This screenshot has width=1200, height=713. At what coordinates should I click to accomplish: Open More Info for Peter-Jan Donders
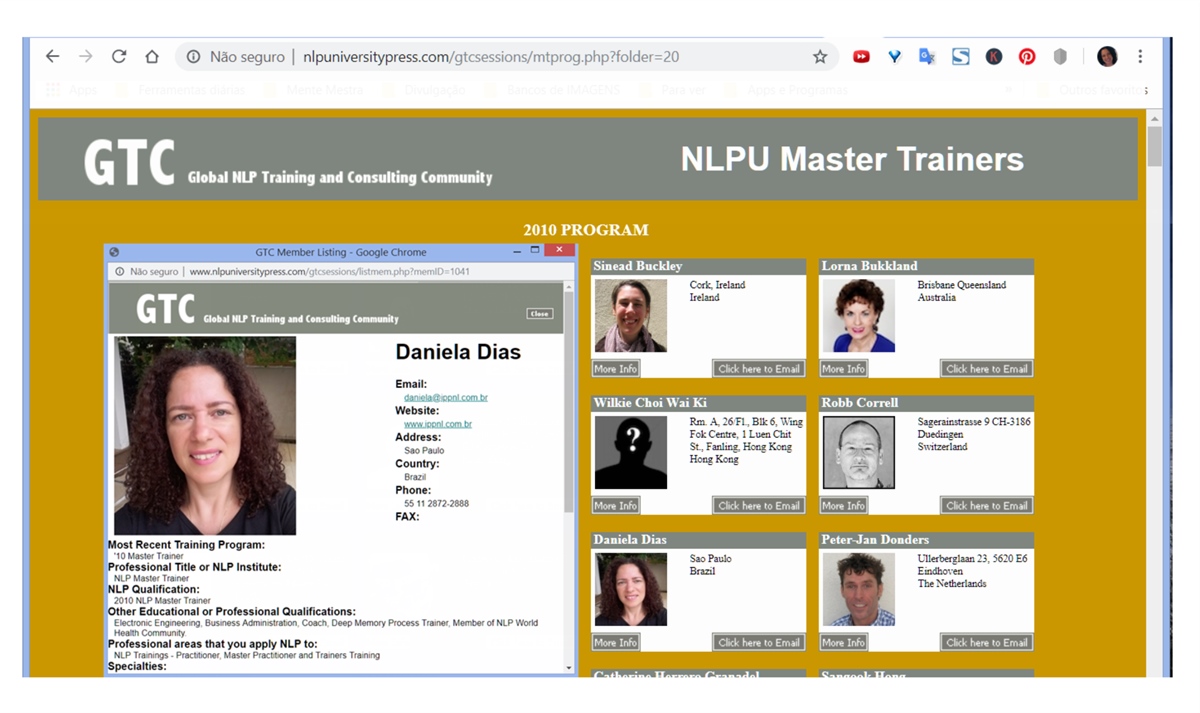point(843,643)
